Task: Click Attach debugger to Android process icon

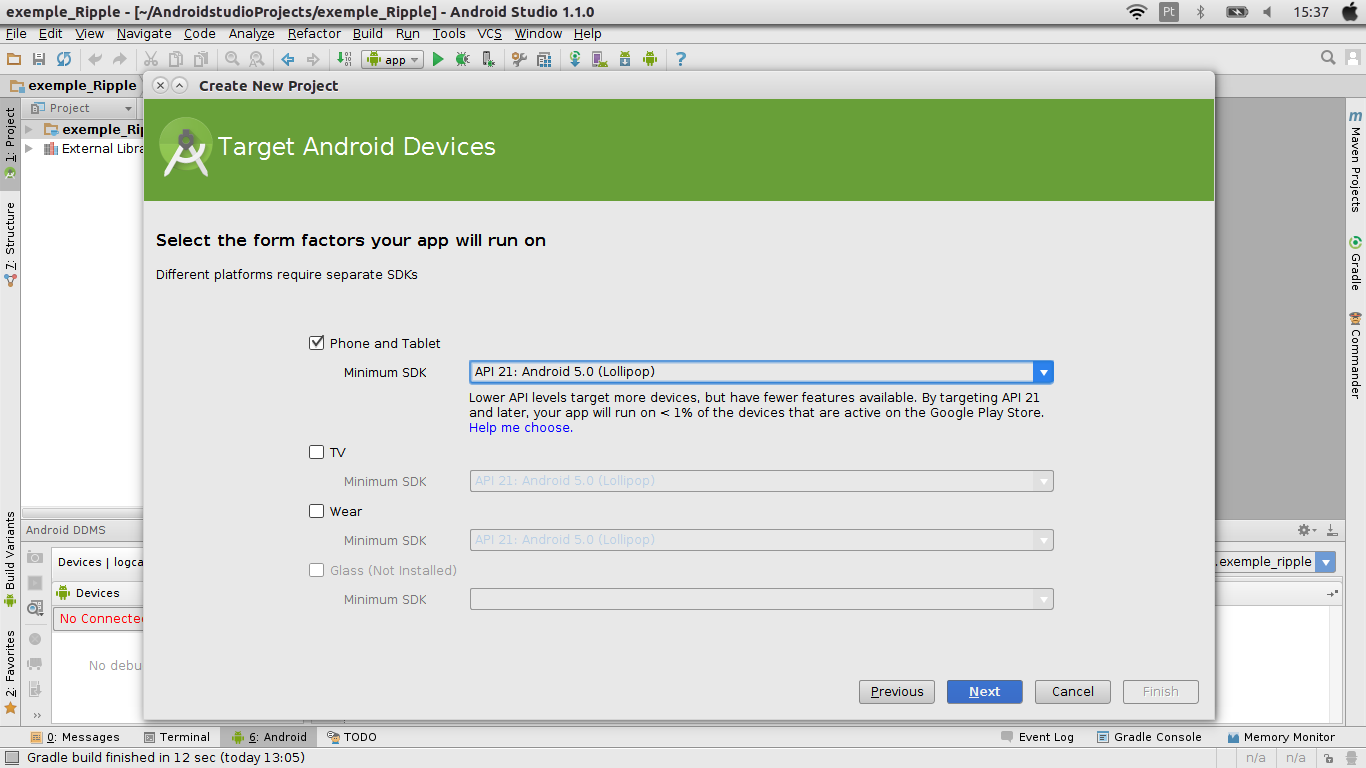Action: (488, 59)
